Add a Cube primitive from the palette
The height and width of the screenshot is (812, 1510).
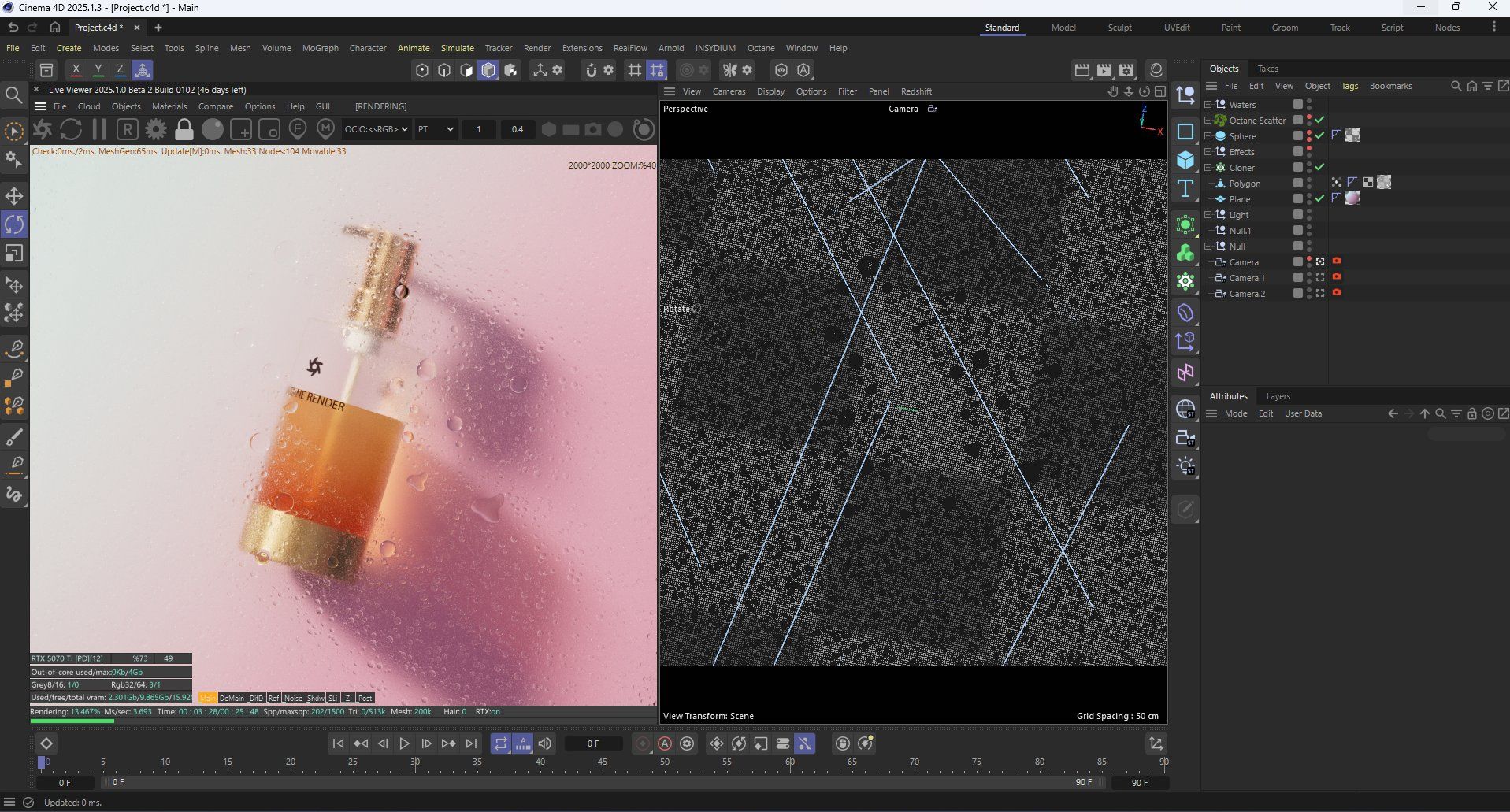click(1185, 160)
